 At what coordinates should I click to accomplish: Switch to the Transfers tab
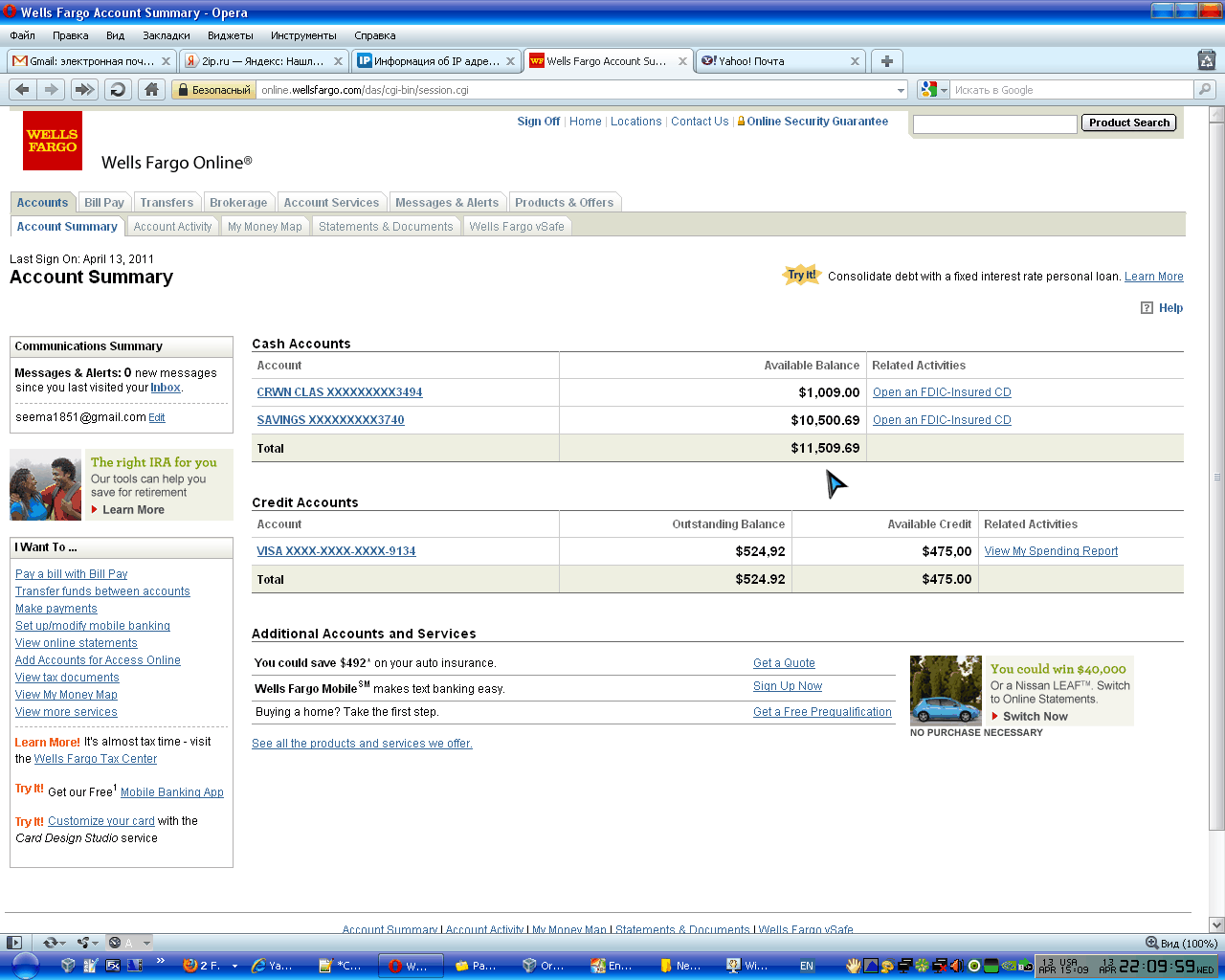tap(167, 202)
